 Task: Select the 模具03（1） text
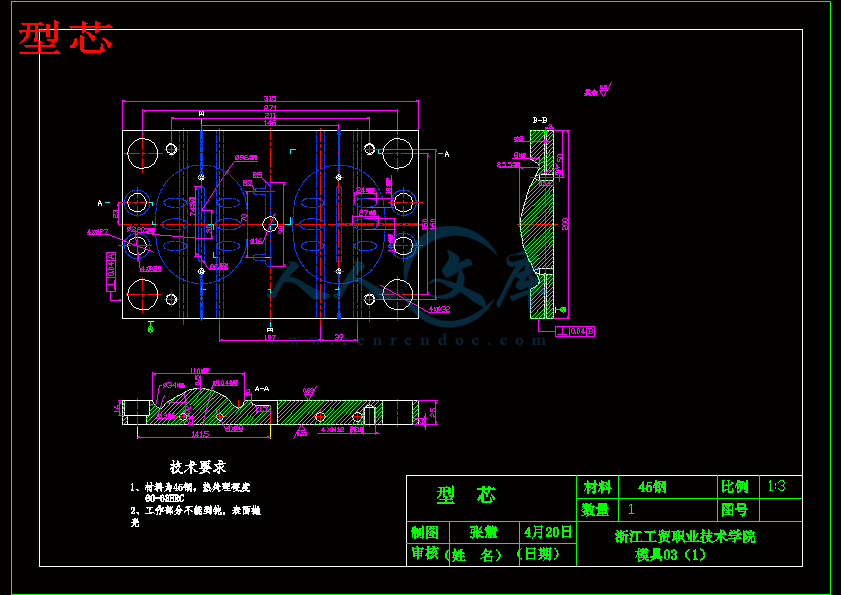pyautogui.click(x=670, y=555)
